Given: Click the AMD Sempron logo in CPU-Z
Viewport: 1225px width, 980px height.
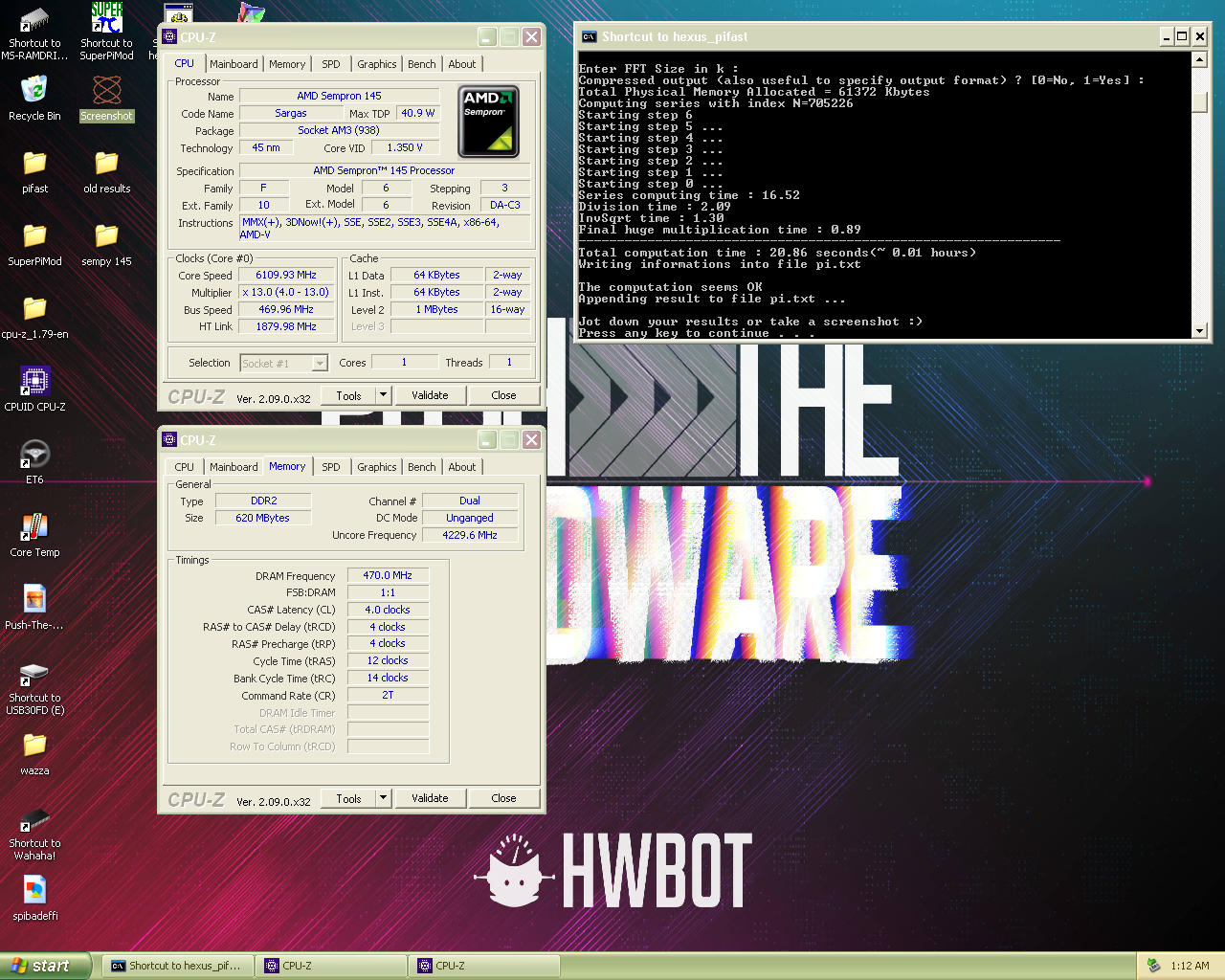Looking at the screenshot, I should point(488,122).
